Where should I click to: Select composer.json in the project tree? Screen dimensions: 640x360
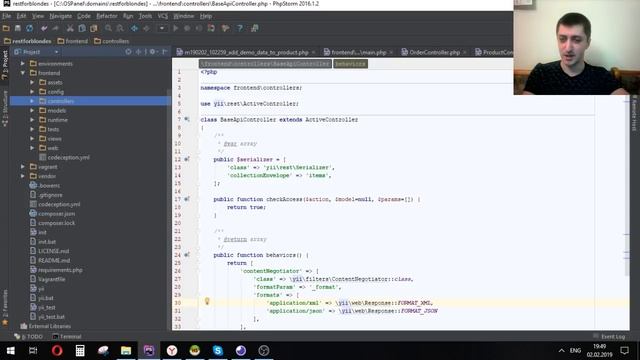(56, 214)
